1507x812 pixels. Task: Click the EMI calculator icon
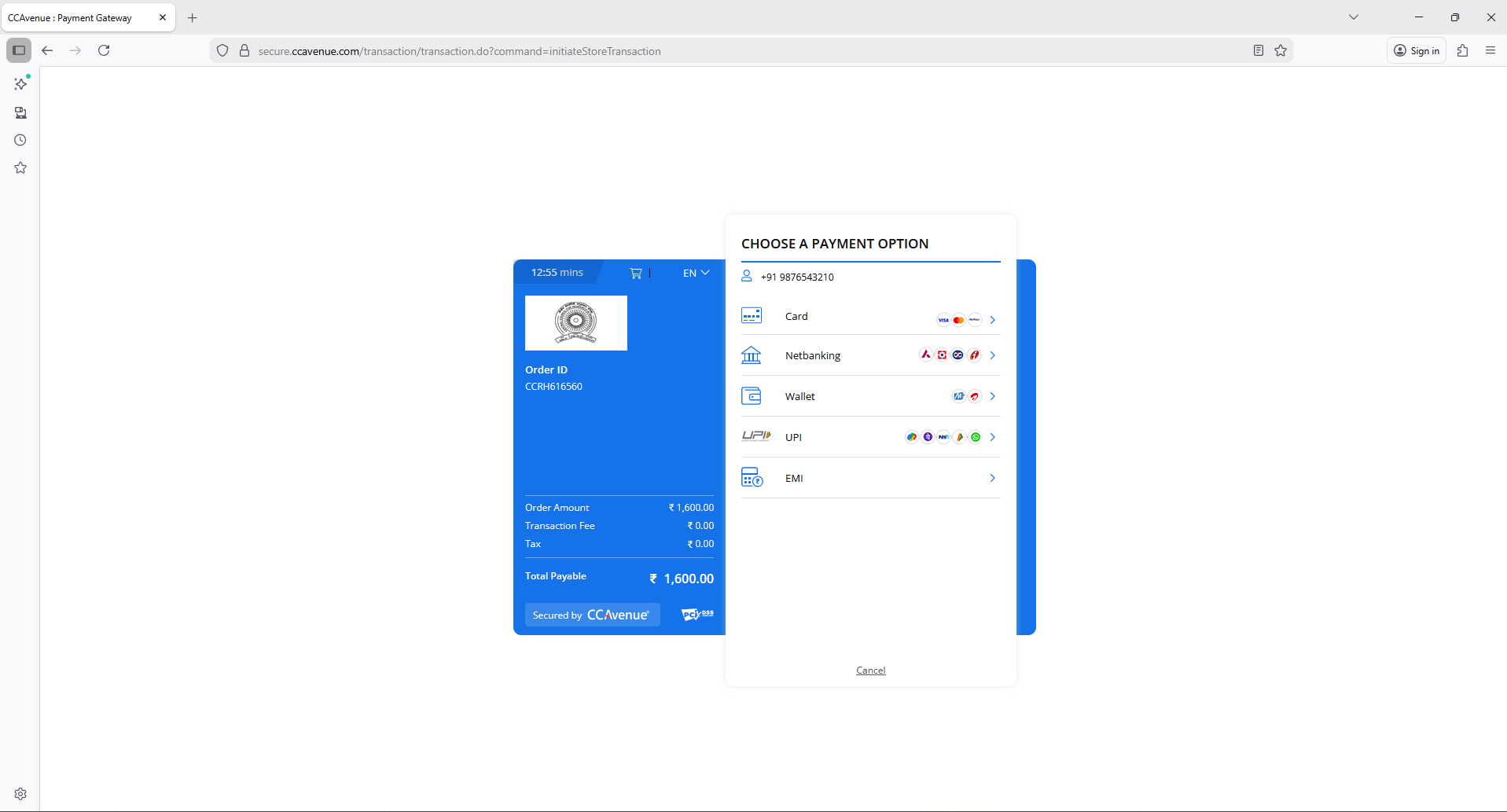click(x=752, y=478)
